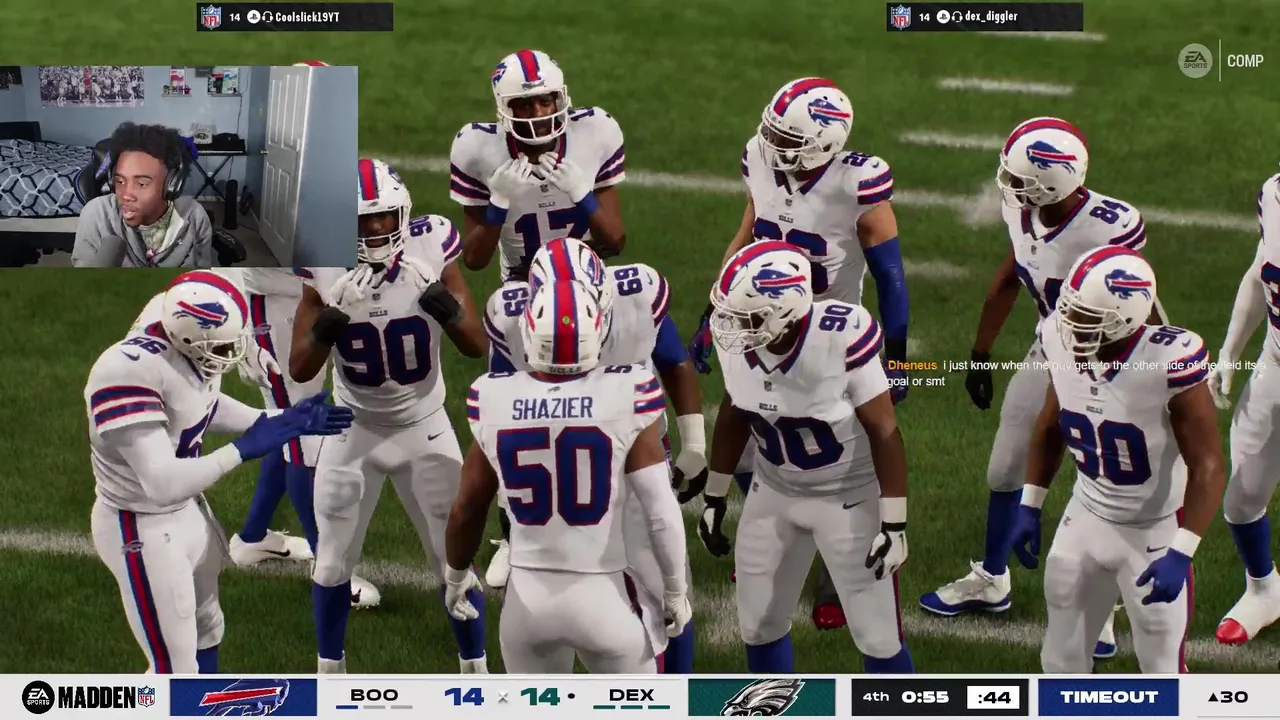Click the DEX timeouts remaining bars
Image resolution: width=1280 pixels, height=720 pixels.
point(631,708)
